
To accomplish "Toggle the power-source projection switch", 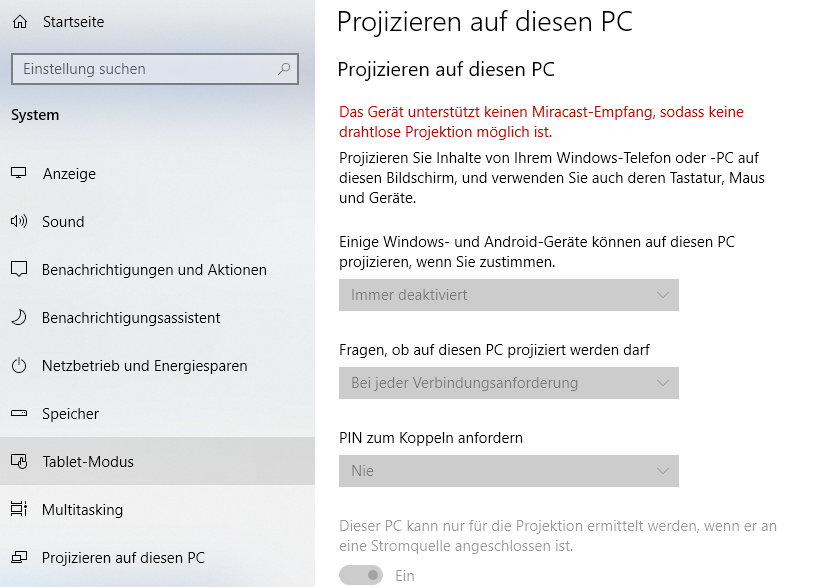I will pyautogui.click(x=361, y=575).
